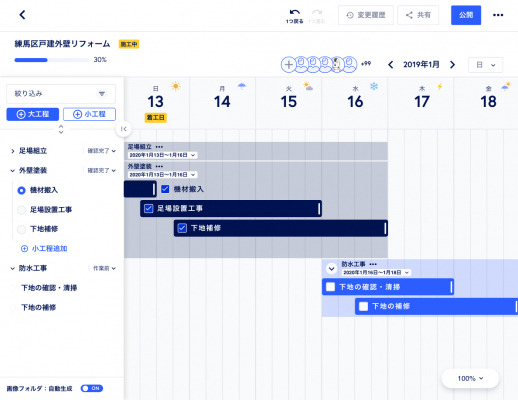This screenshot has width=518, height=400.
Task: Open the 絞り込み filter dropdown
Action: click(61, 94)
